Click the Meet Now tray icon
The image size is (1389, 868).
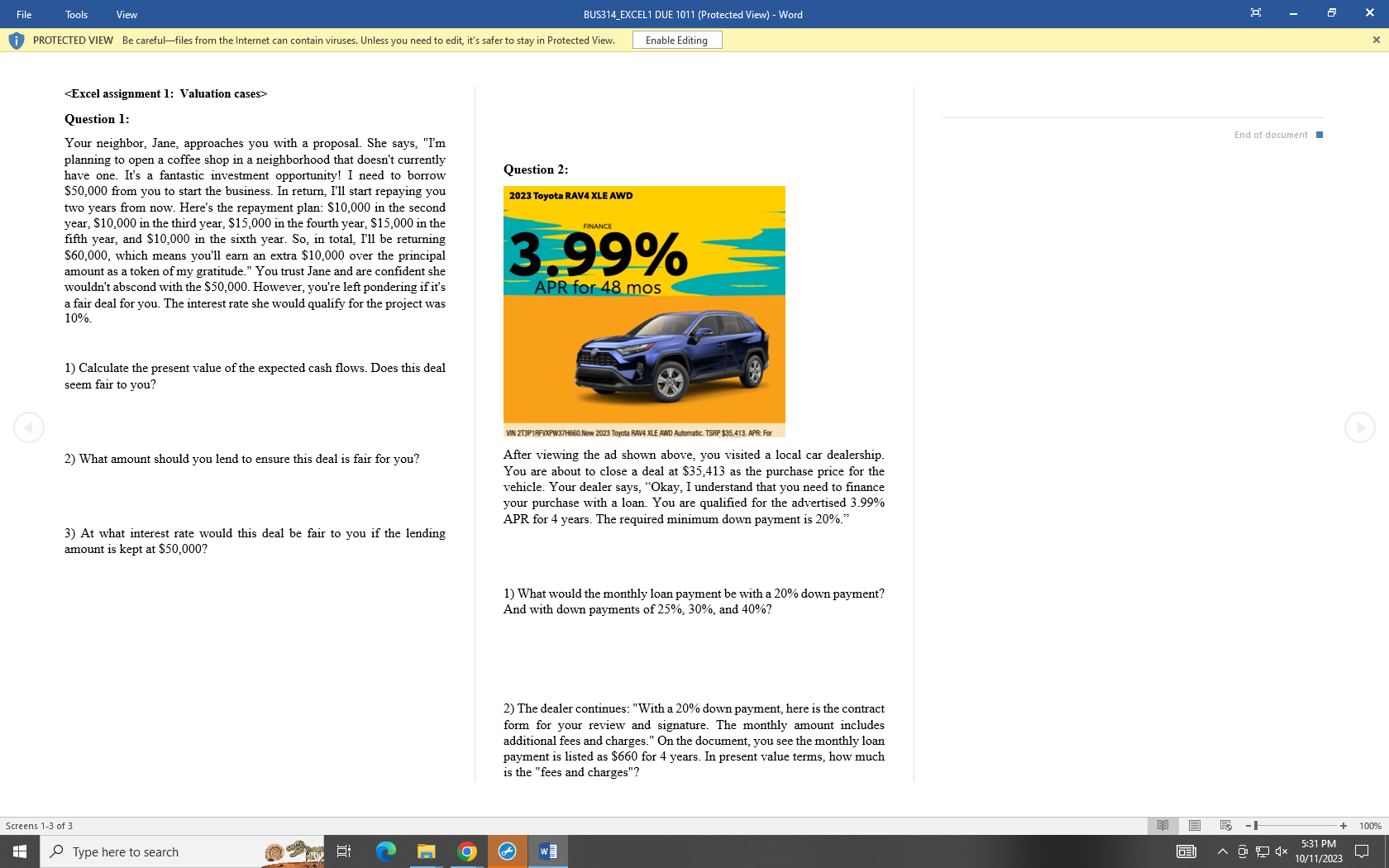click(x=1243, y=851)
